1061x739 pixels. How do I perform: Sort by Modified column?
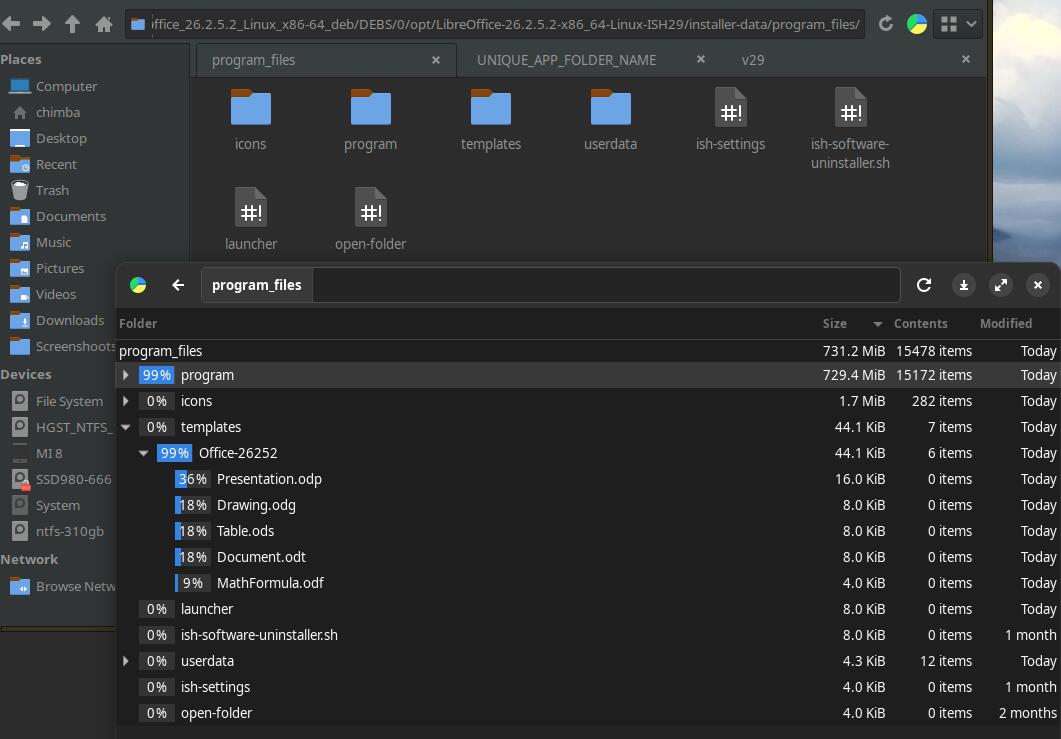tap(1006, 323)
